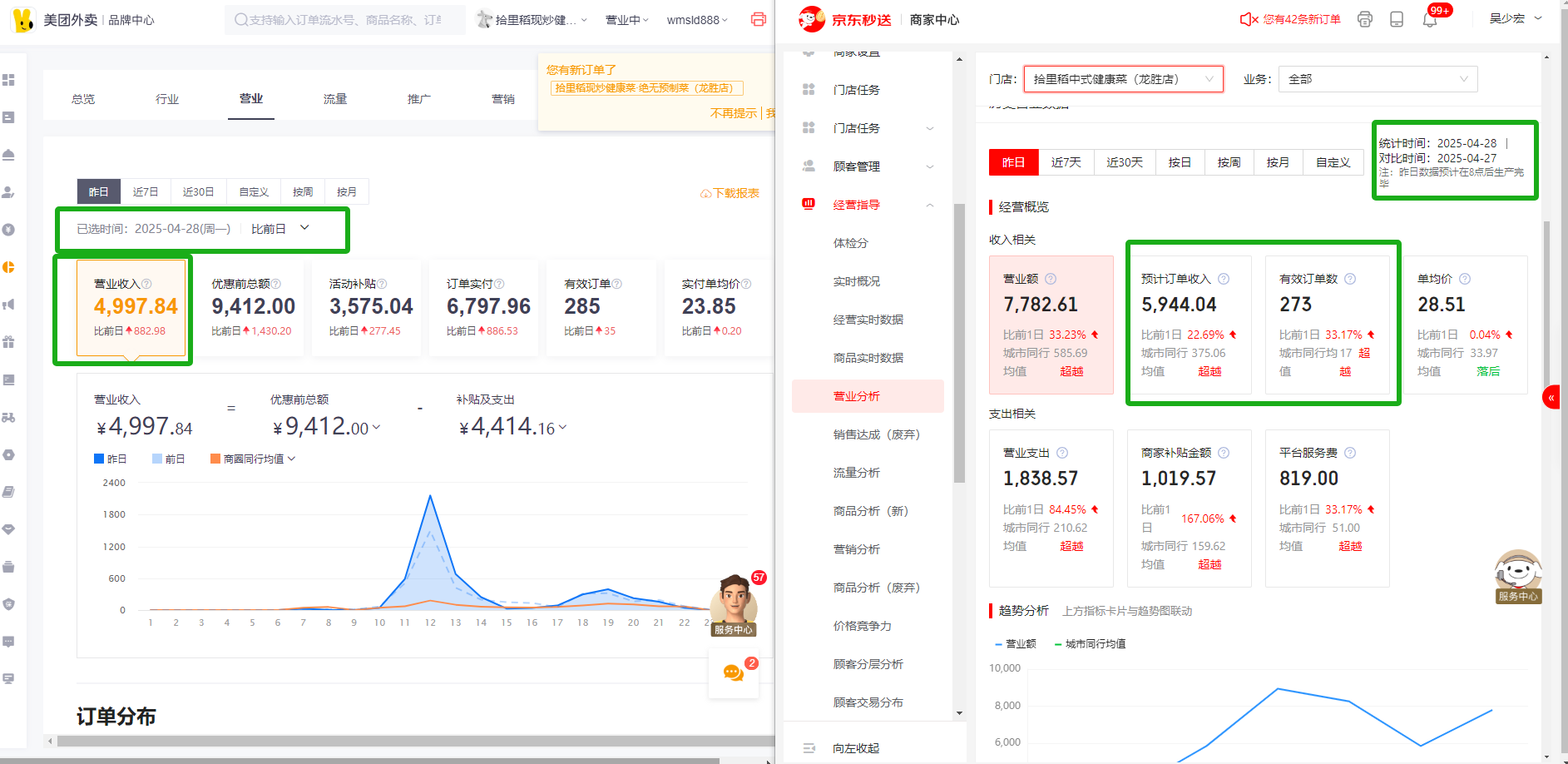Open the 拾里稻现炒健 store dropdown in Meituan

532,19
